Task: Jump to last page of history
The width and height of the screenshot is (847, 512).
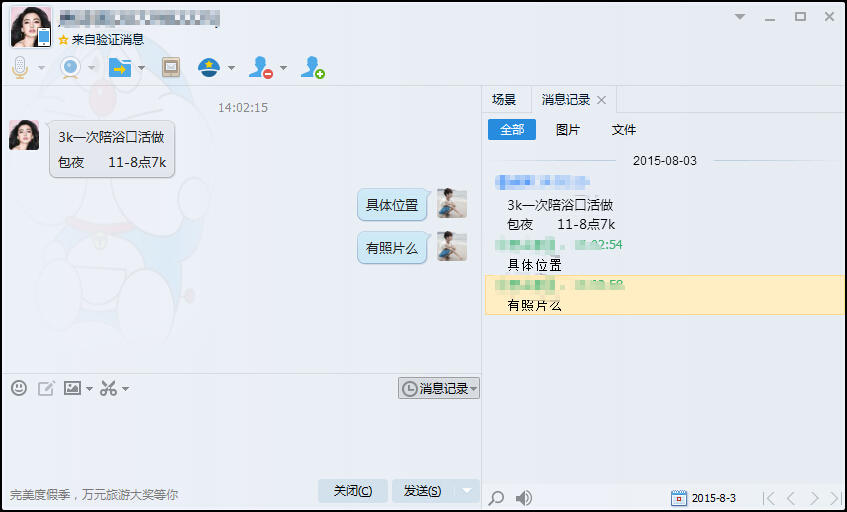Action: 835,498
